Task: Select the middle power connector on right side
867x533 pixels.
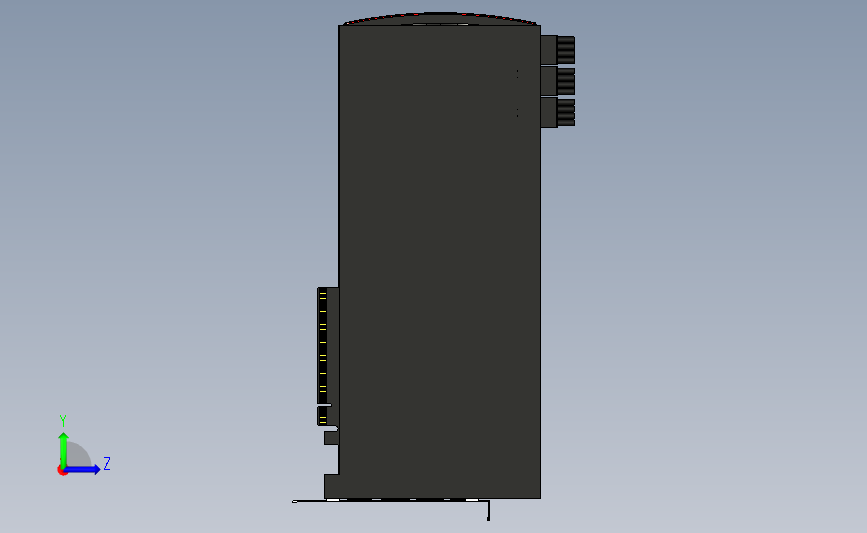Action: [x=558, y=81]
